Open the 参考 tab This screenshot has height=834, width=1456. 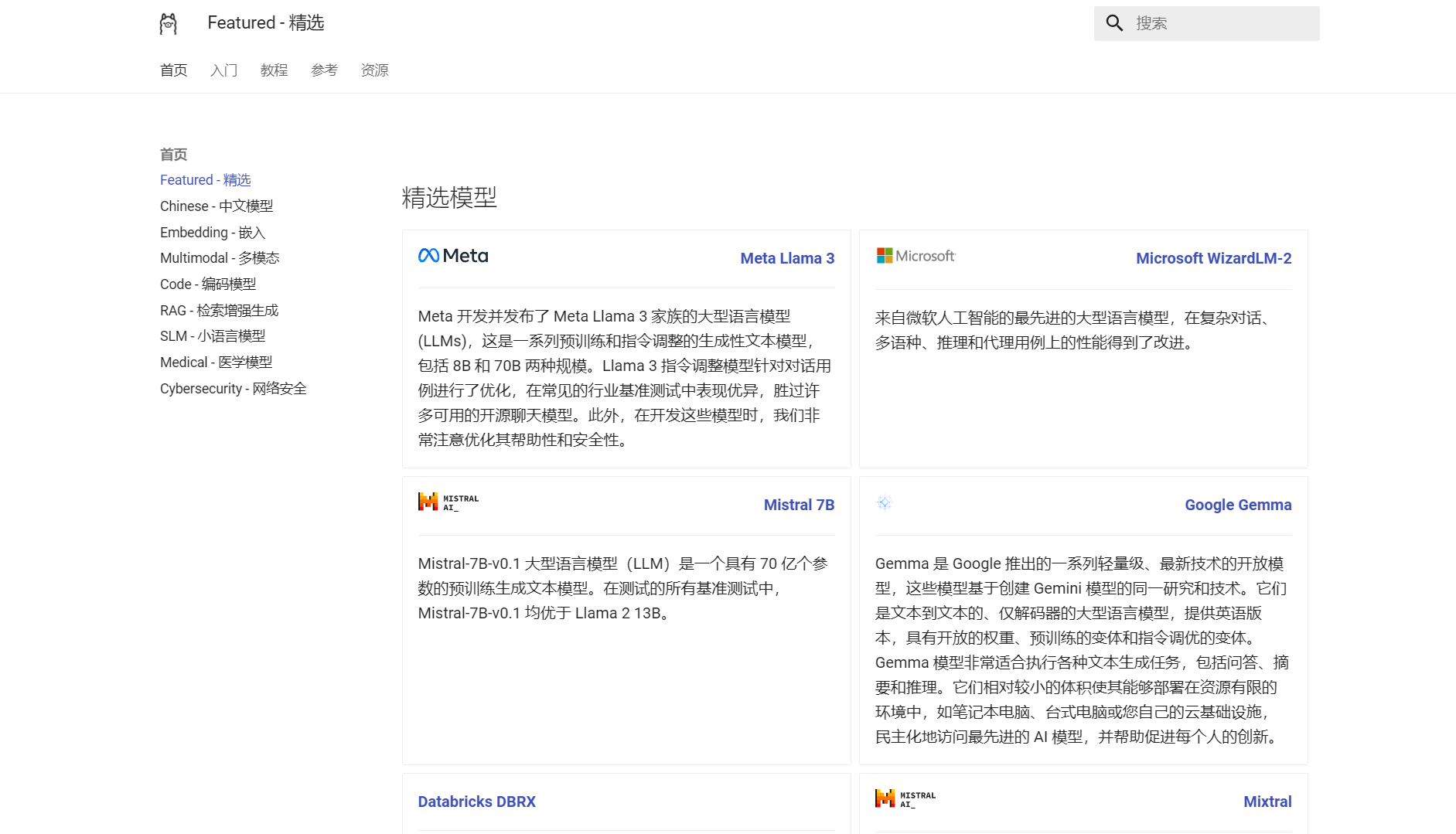(325, 70)
